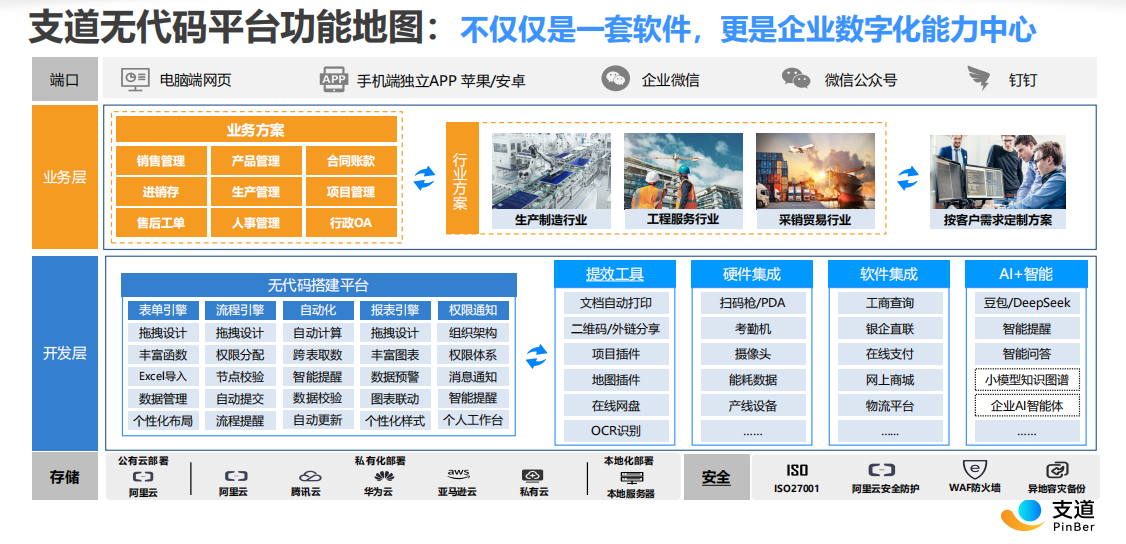The height and width of the screenshot is (544, 1126).
Task: Click the 小模型知识图谱 dashed box
Action: 1027,380
